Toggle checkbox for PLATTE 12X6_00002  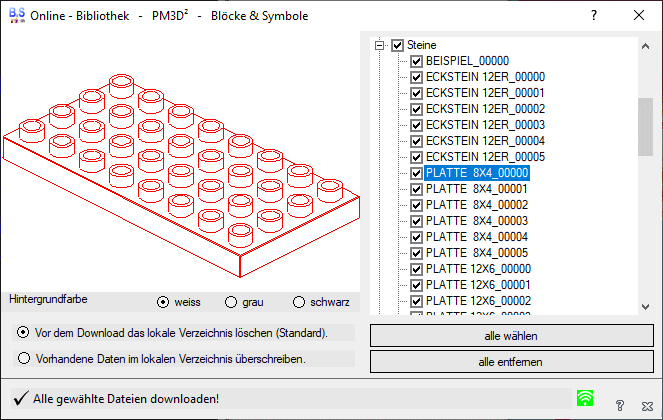click(x=416, y=301)
